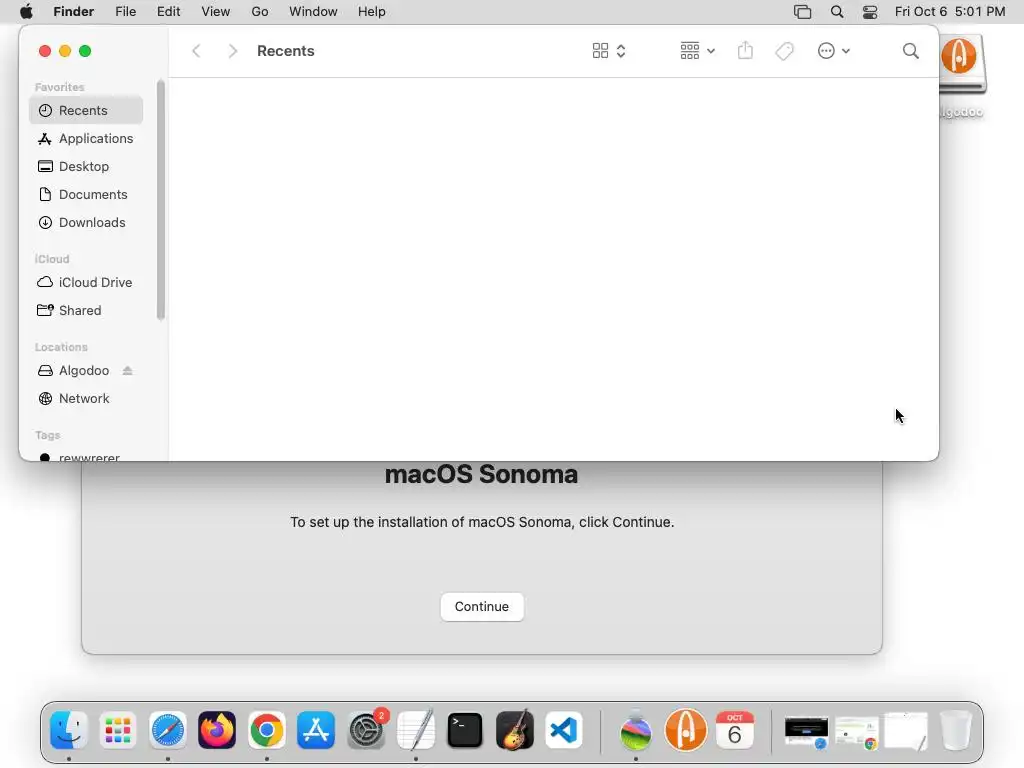Open Finder from the Dock
1024x768 pixels.
coord(69,730)
